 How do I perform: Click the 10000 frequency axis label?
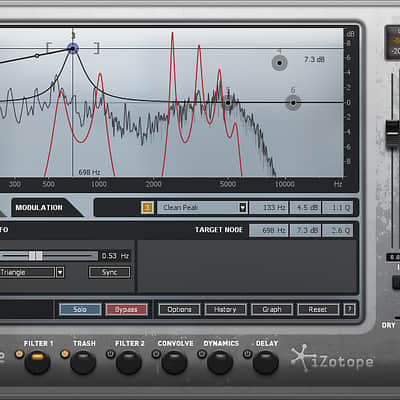tap(284, 184)
